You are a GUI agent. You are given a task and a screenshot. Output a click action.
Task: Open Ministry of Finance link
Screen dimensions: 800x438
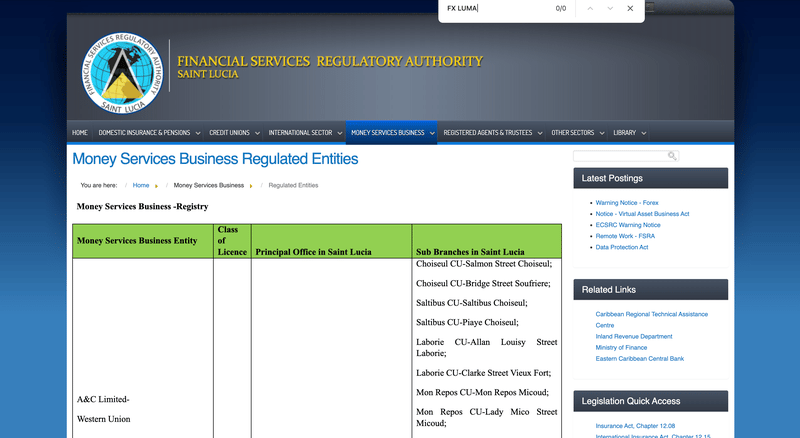click(x=621, y=348)
